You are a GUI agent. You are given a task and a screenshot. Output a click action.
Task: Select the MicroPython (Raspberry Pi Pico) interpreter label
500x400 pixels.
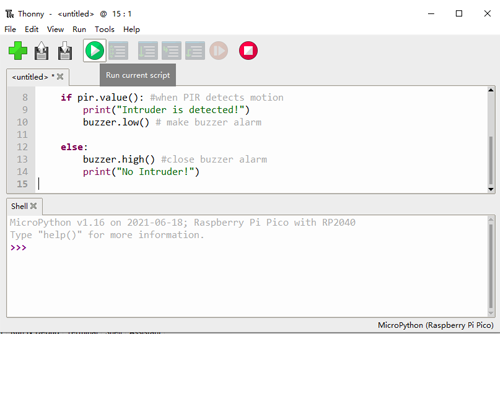435,325
